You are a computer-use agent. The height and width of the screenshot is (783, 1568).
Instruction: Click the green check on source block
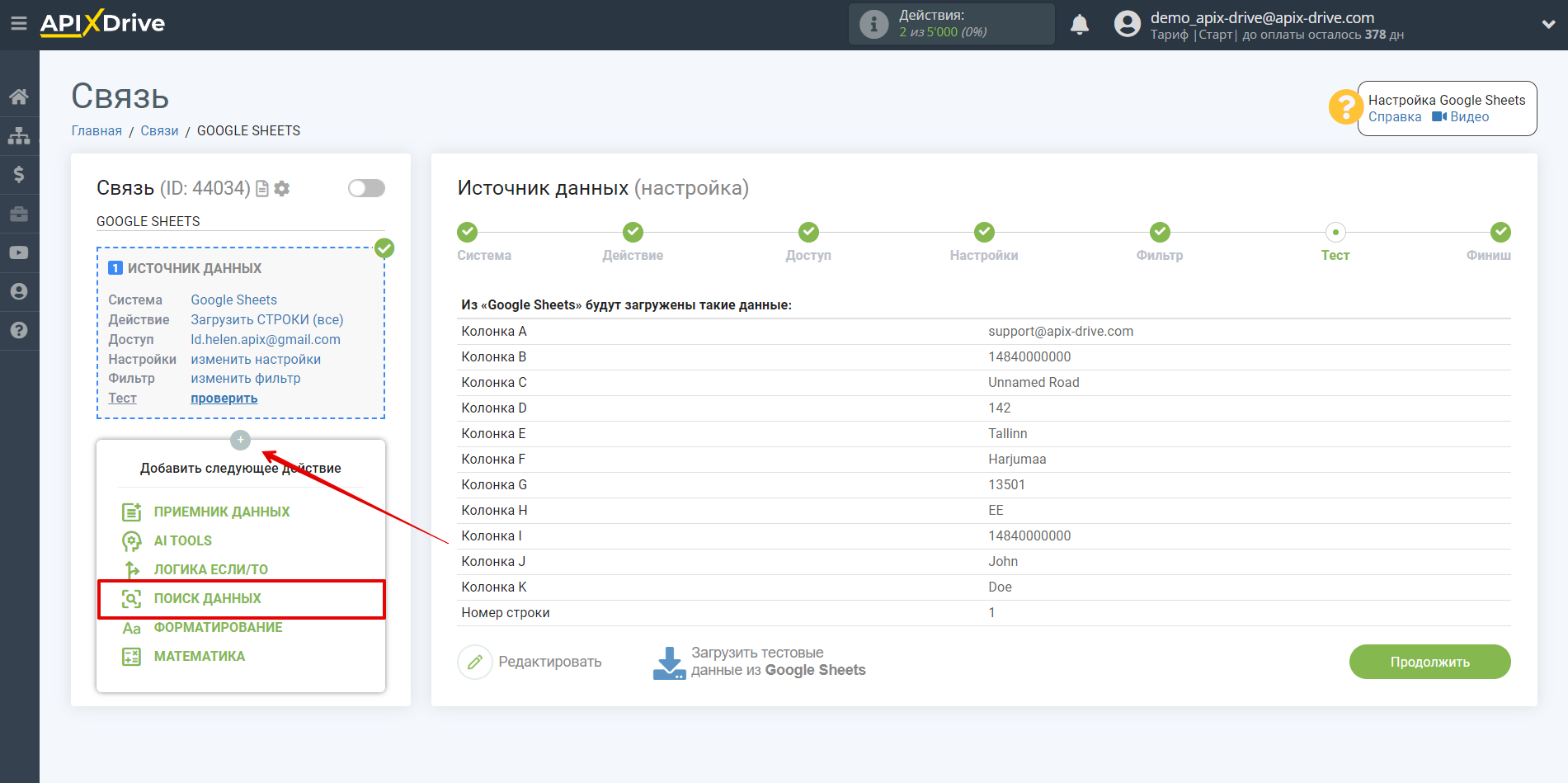tap(384, 248)
